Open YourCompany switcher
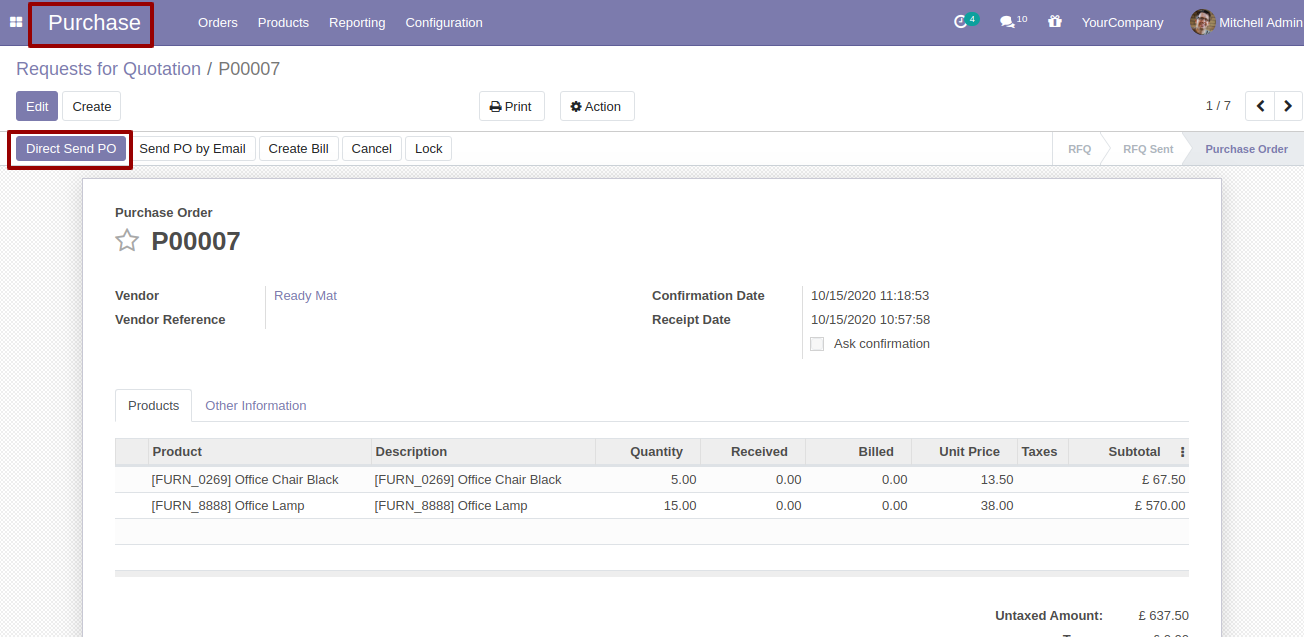 [1122, 22]
